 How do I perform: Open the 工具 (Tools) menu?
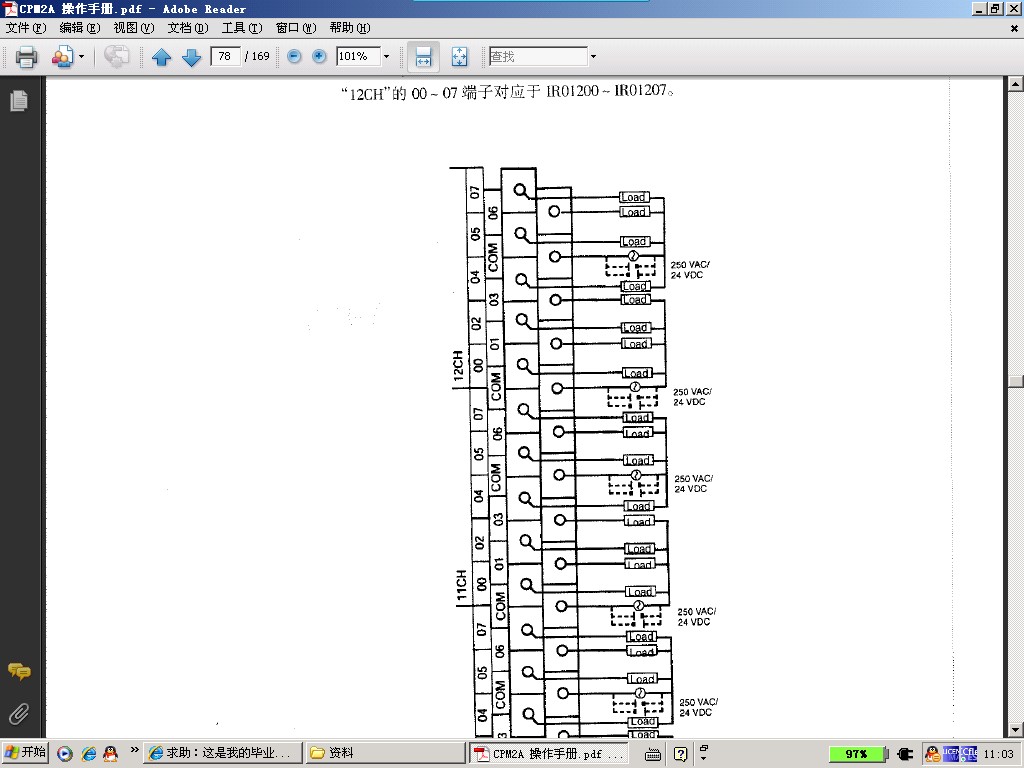click(x=241, y=28)
